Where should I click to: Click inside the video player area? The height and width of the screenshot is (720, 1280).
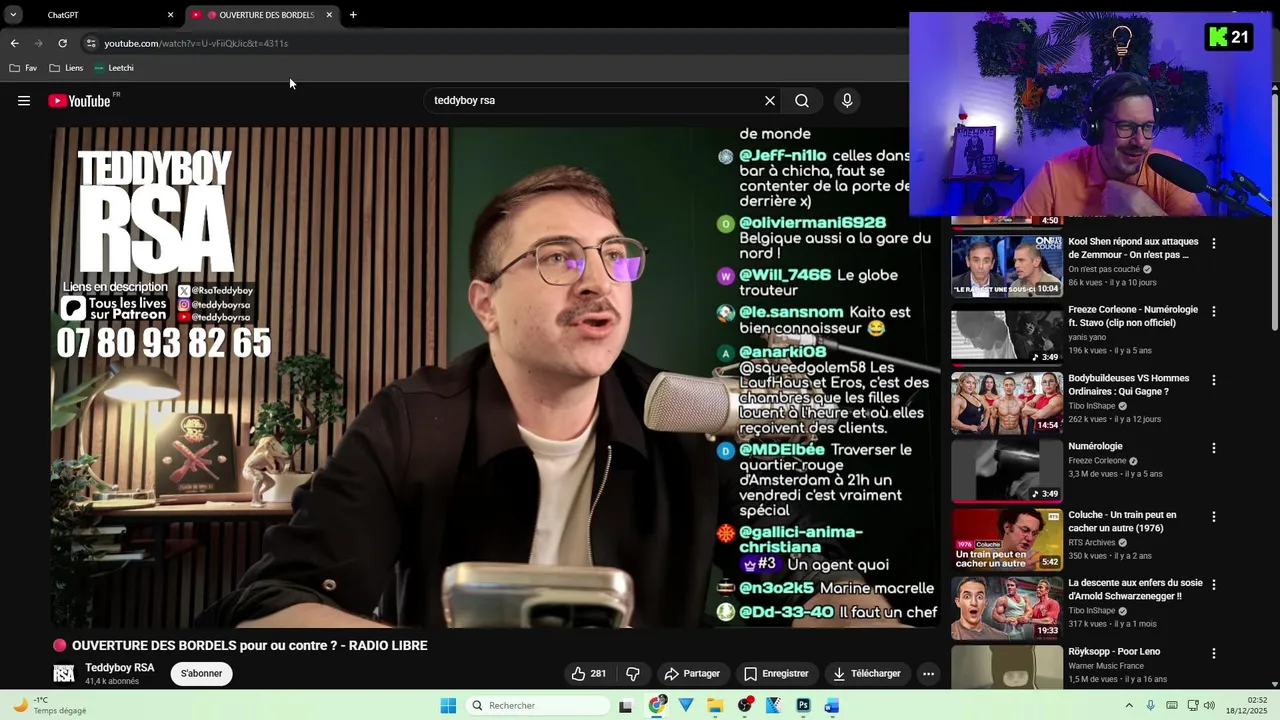coord(495,378)
